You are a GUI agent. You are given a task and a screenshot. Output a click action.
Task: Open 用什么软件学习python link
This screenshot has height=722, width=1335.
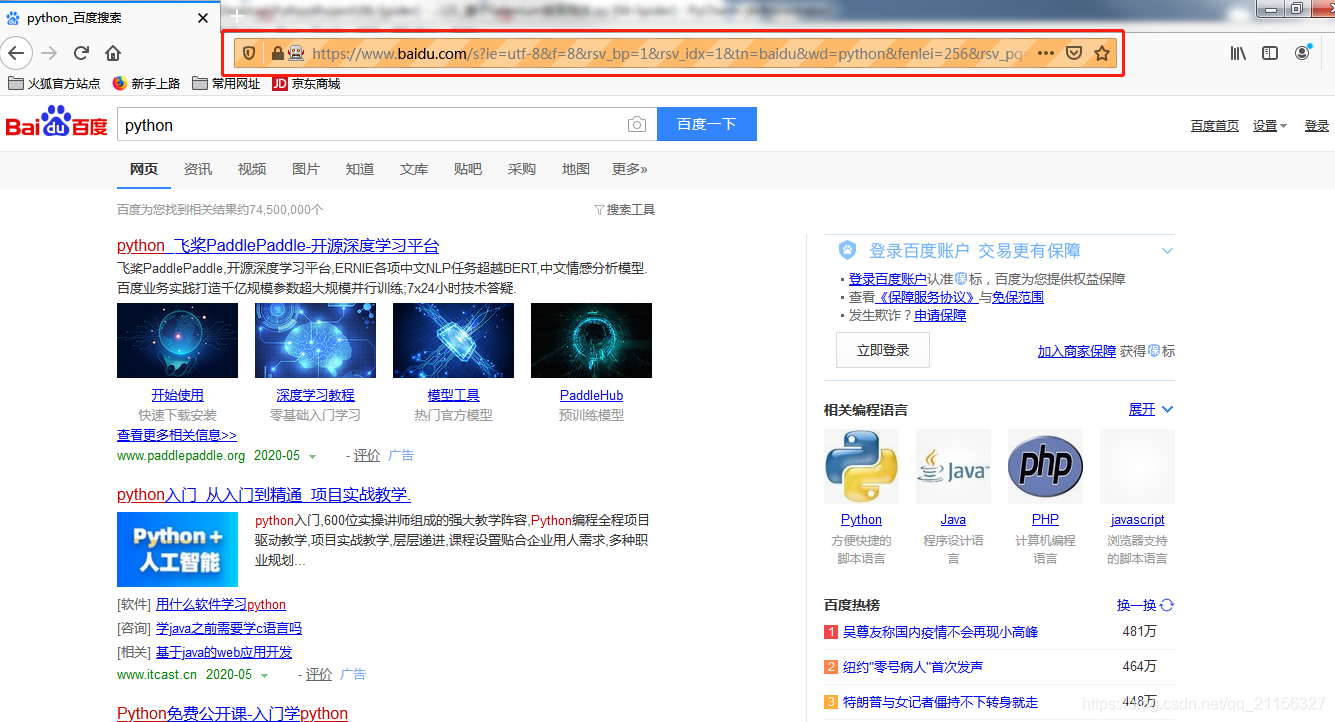221,604
